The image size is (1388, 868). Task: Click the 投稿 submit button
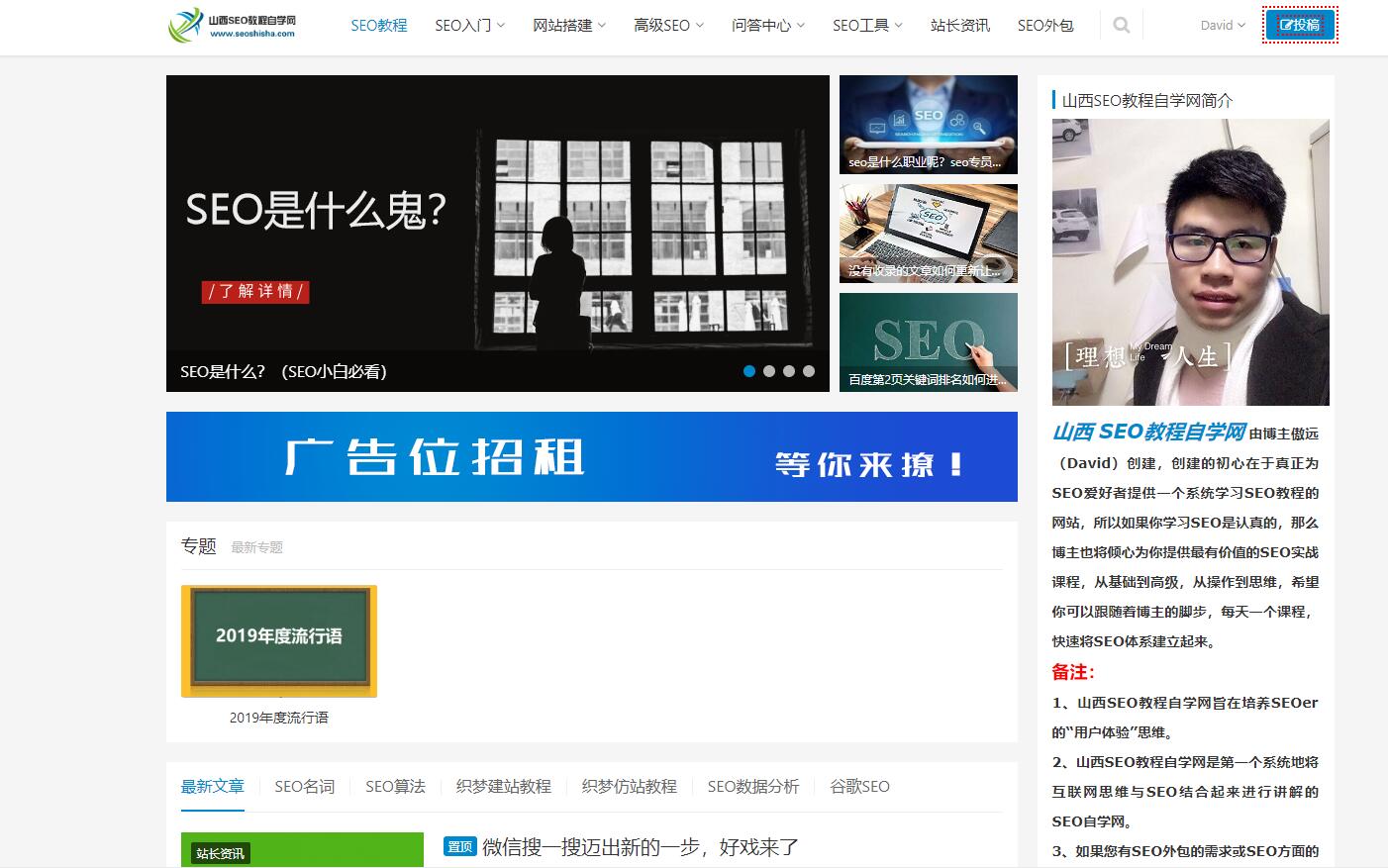1300,25
